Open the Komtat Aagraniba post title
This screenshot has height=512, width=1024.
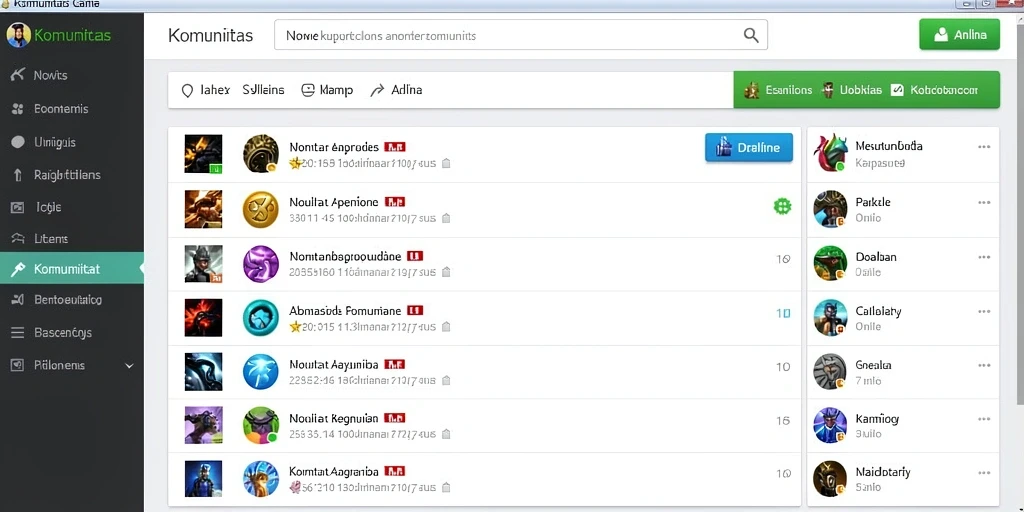(334, 471)
